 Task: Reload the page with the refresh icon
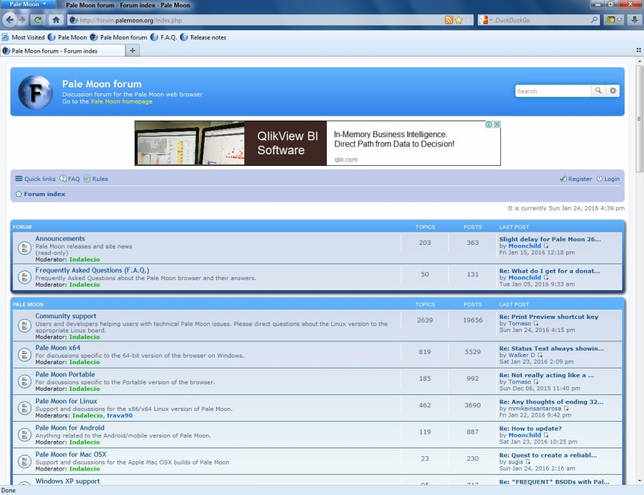click(38, 20)
